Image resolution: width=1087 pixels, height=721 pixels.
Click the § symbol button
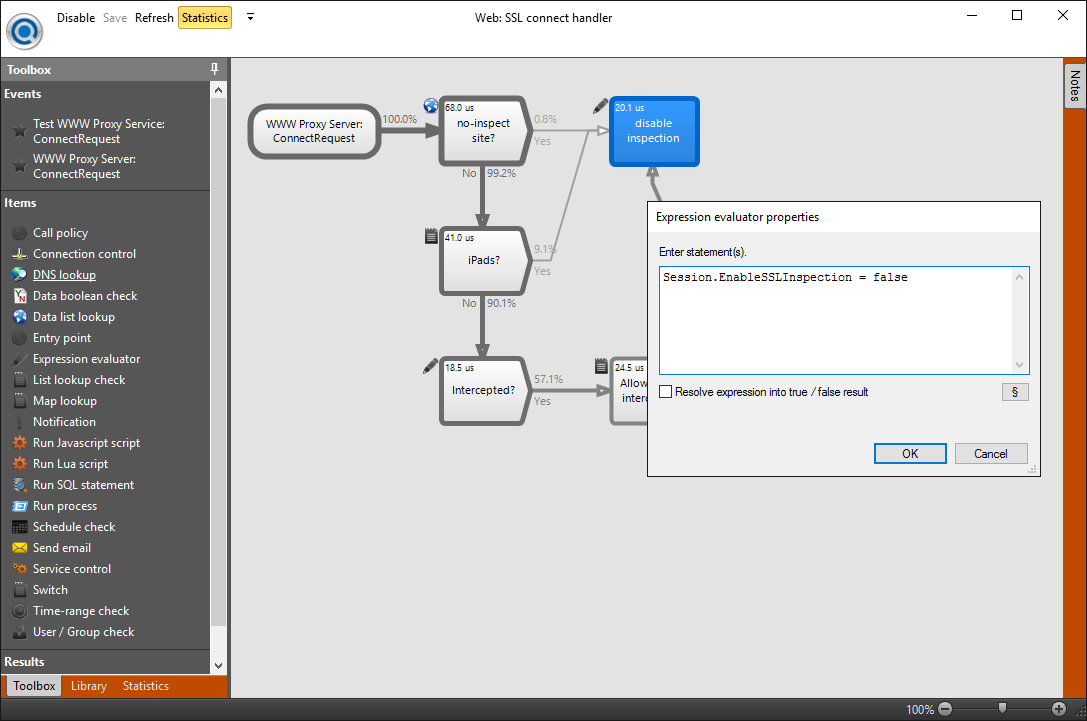(x=1015, y=392)
